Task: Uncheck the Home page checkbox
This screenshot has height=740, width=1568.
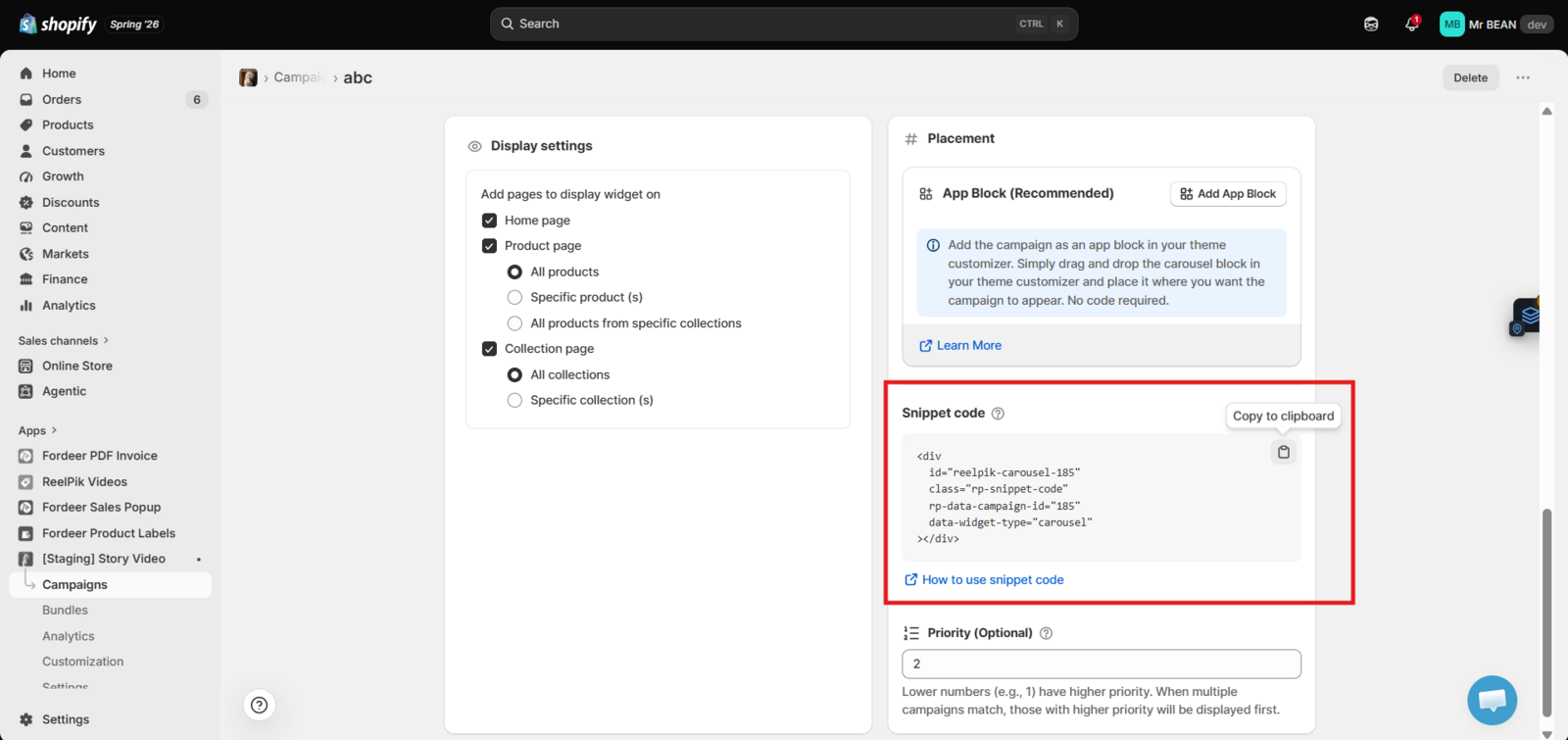Action: 489,221
